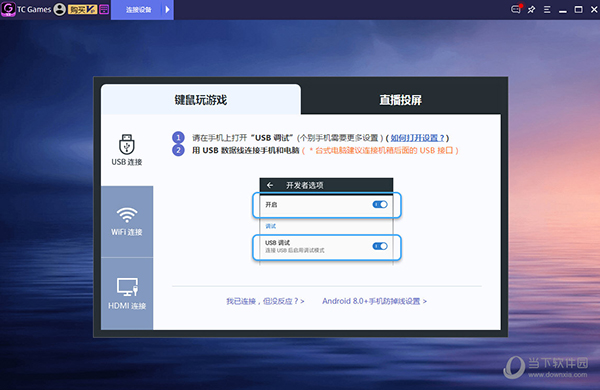Open the pink list icon beside VIP badge

click(104, 10)
